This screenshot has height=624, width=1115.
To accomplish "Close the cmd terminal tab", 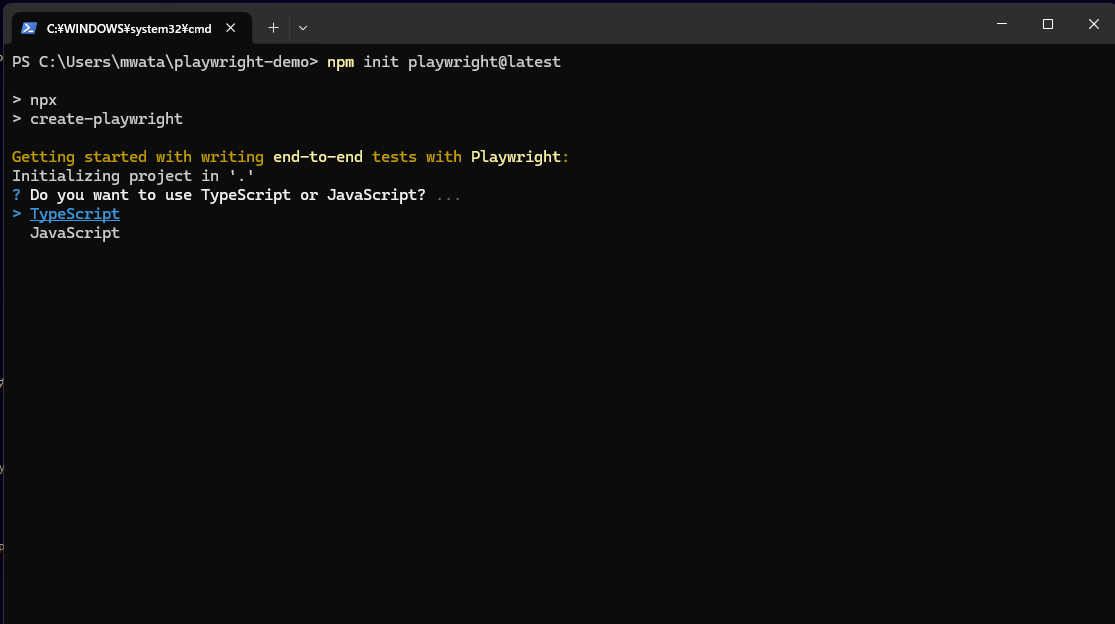I will [x=230, y=28].
